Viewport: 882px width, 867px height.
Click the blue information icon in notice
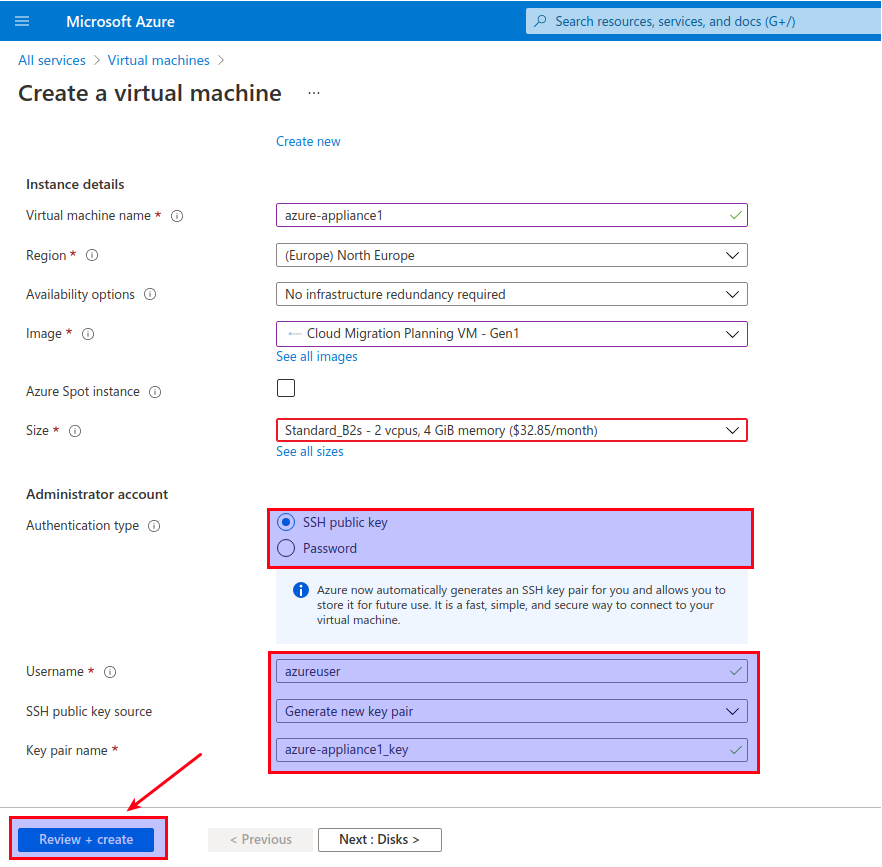coord(301,590)
